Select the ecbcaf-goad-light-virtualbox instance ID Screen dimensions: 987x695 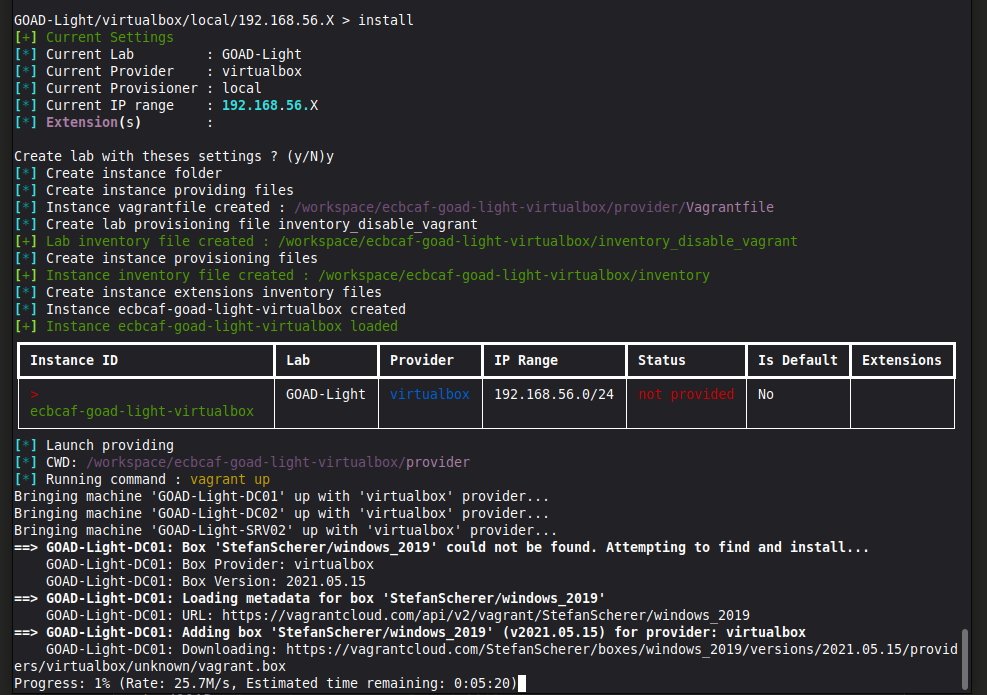(x=141, y=411)
